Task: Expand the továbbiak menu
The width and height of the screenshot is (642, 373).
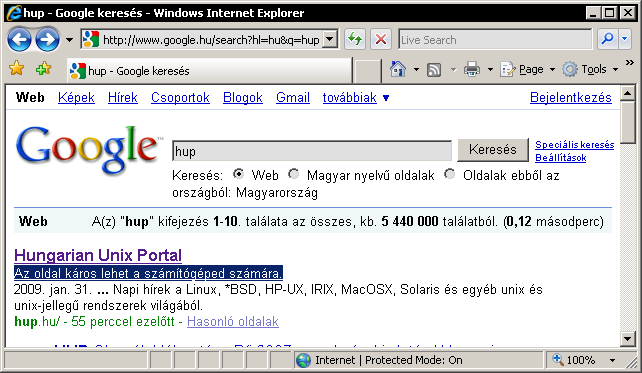Action: point(355,97)
